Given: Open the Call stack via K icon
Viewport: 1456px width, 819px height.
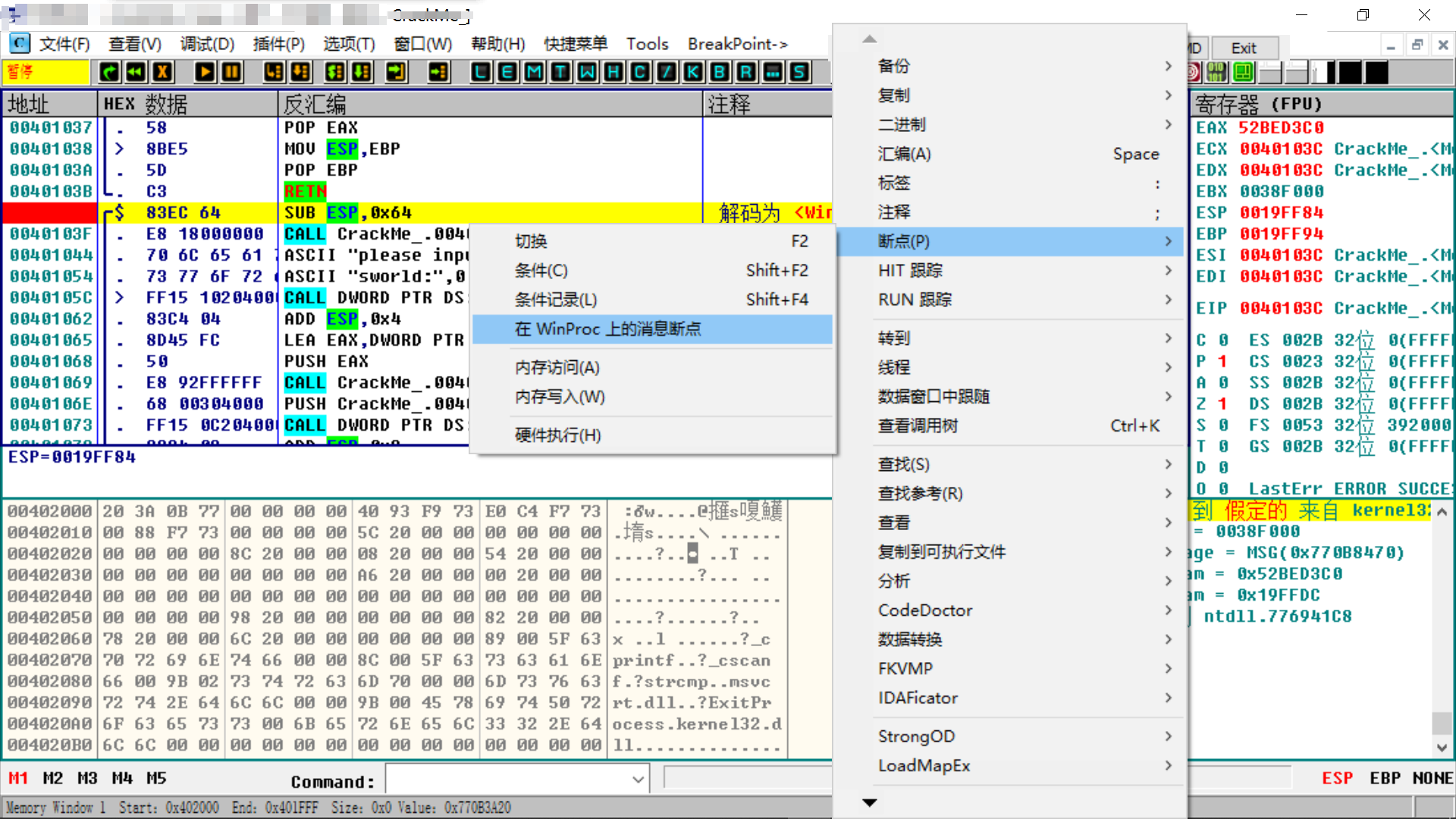Looking at the screenshot, I should 693,72.
